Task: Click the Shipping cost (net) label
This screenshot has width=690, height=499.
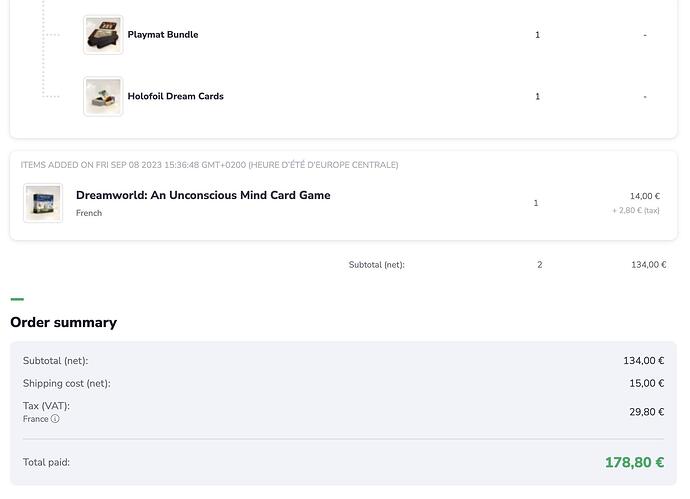Action: click(66, 383)
